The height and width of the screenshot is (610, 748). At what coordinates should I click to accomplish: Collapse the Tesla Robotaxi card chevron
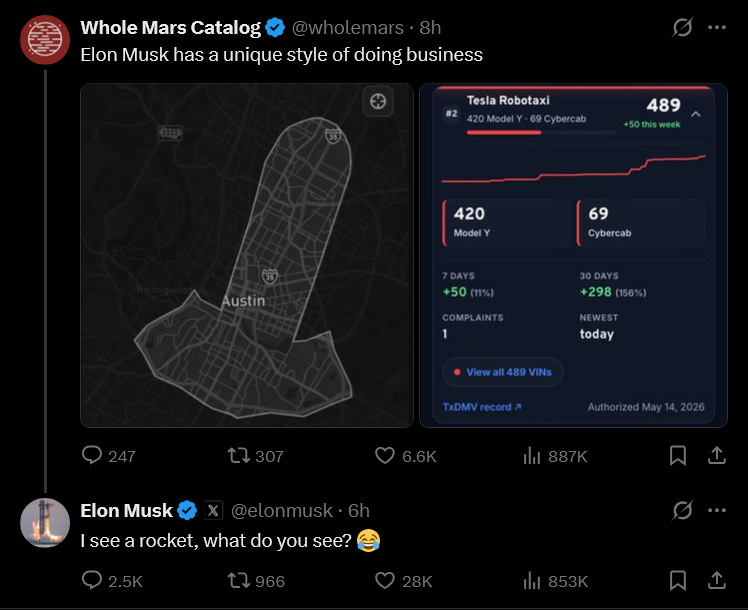pyautogui.click(x=696, y=114)
